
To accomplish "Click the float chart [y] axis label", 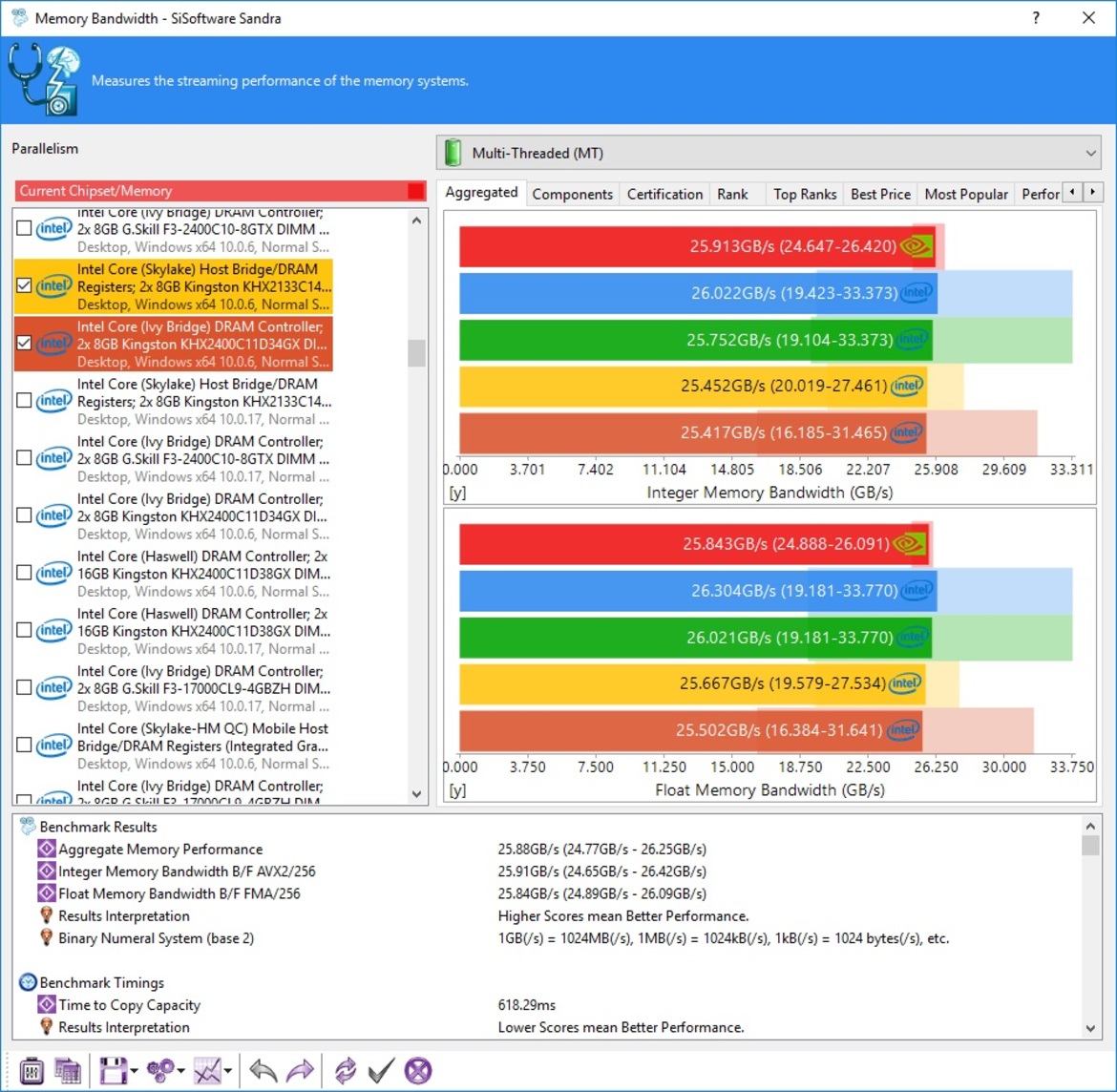I will point(457,790).
